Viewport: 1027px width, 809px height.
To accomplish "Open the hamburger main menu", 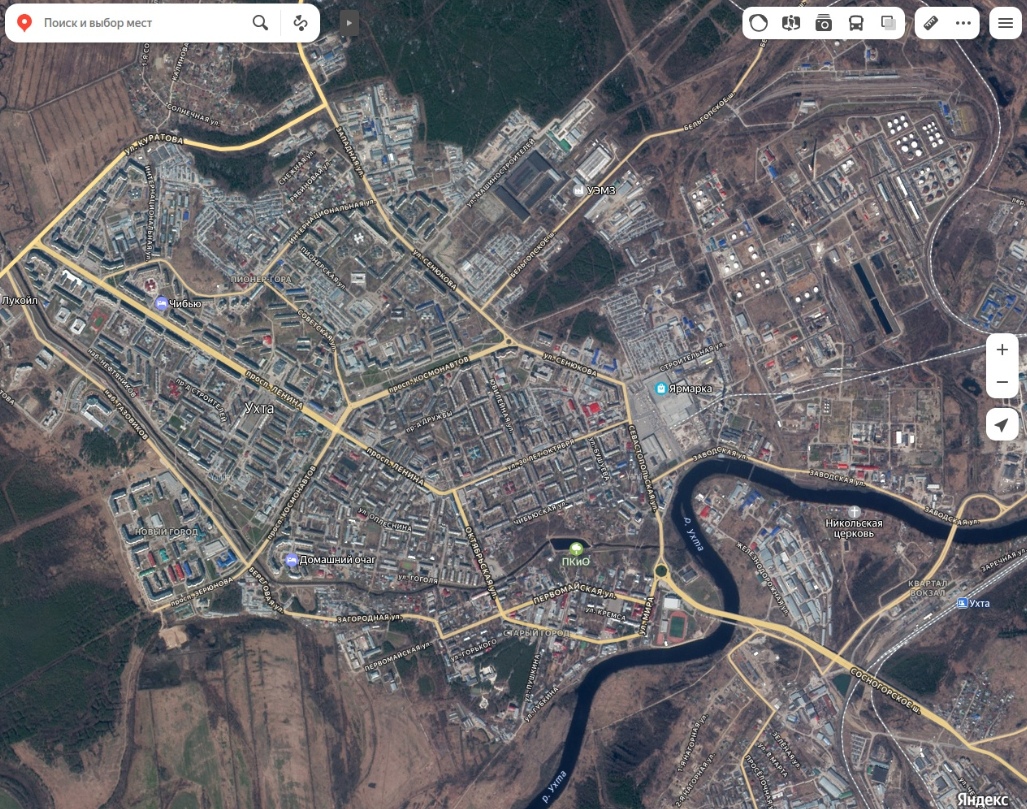I will click(x=1005, y=23).
